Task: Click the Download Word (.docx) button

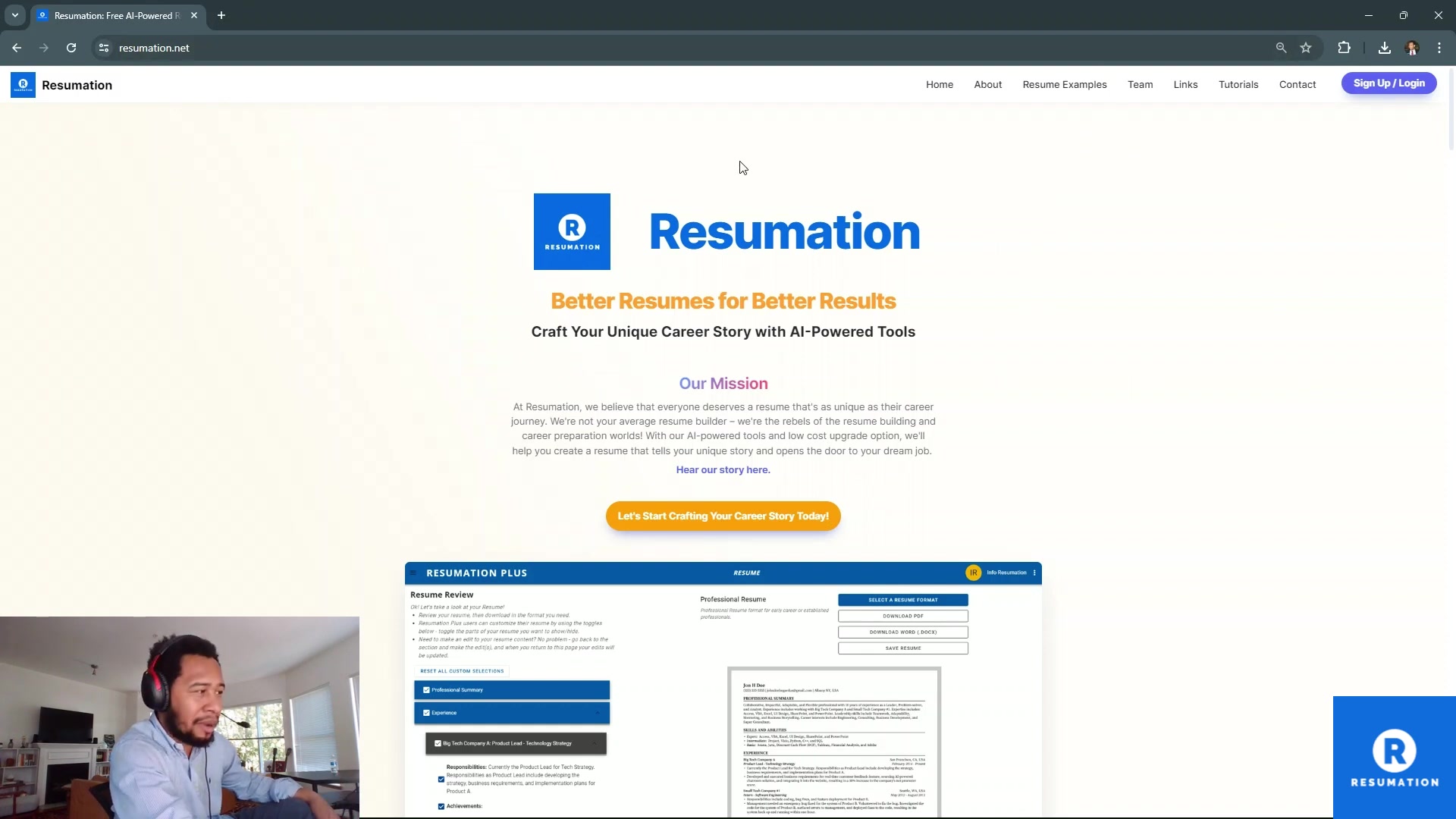Action: pyautogui.click(x=903, y=632)
